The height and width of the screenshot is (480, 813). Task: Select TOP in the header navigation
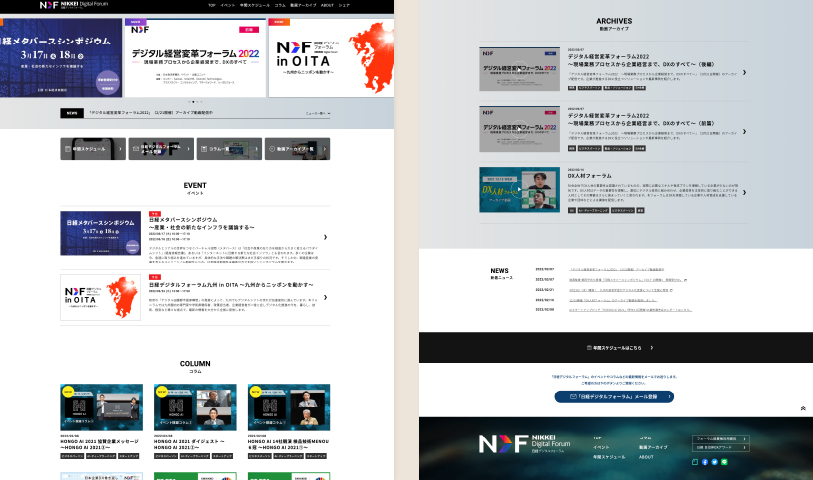[x=212, y=5]
